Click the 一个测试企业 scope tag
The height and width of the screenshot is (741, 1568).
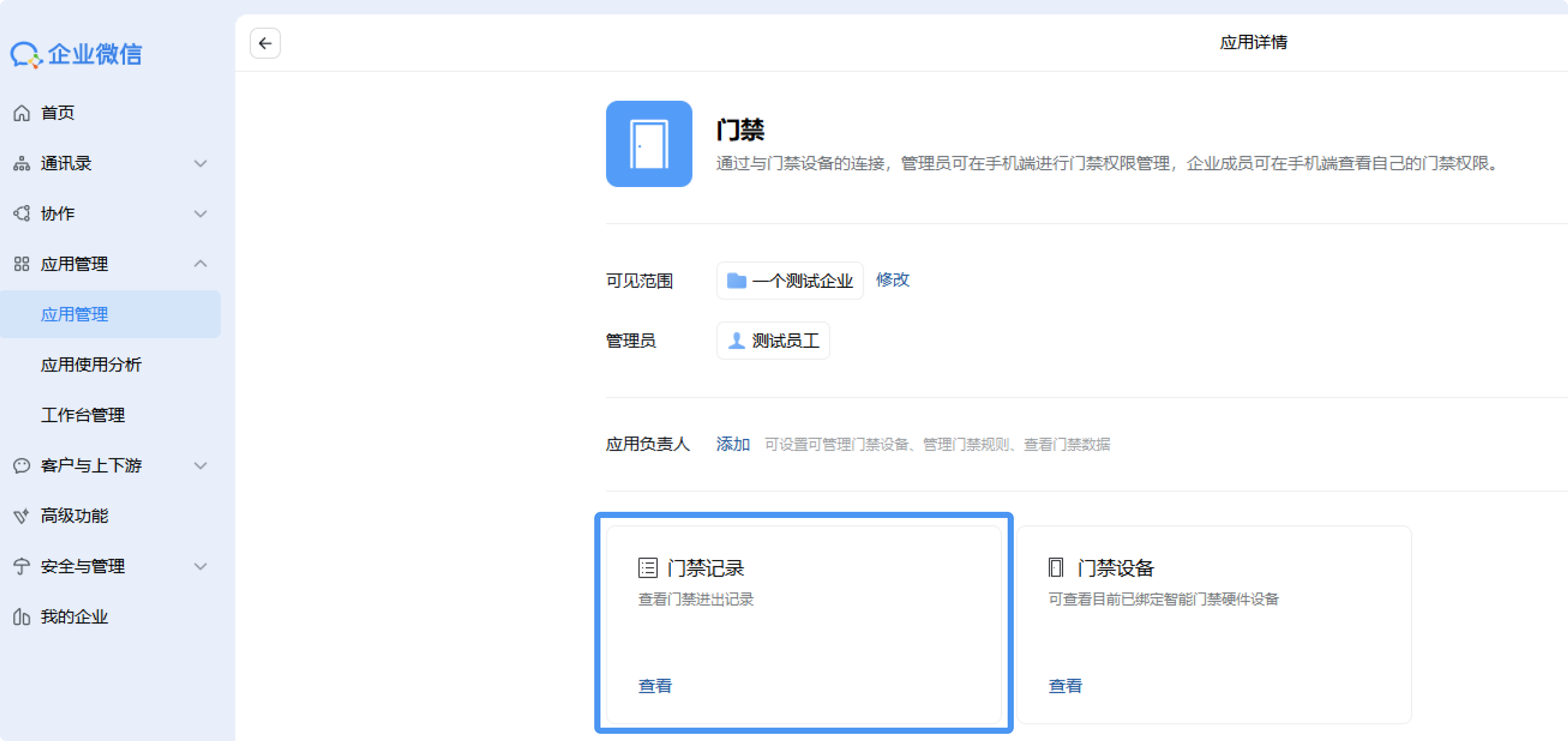click(x=790, y=281)
